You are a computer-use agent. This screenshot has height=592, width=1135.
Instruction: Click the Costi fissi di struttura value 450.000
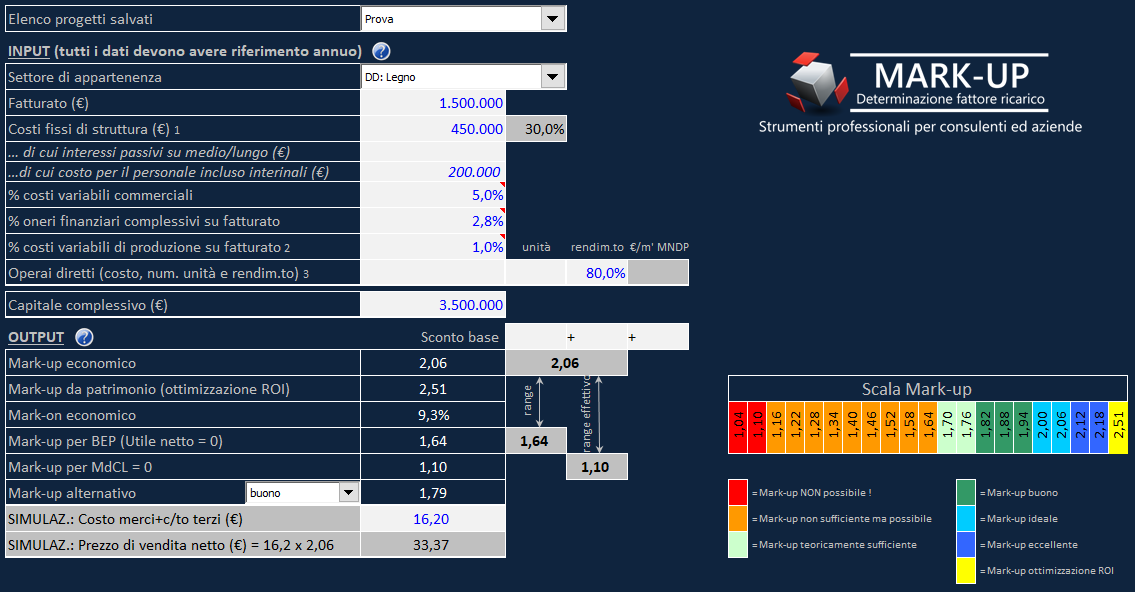point(433,129)
